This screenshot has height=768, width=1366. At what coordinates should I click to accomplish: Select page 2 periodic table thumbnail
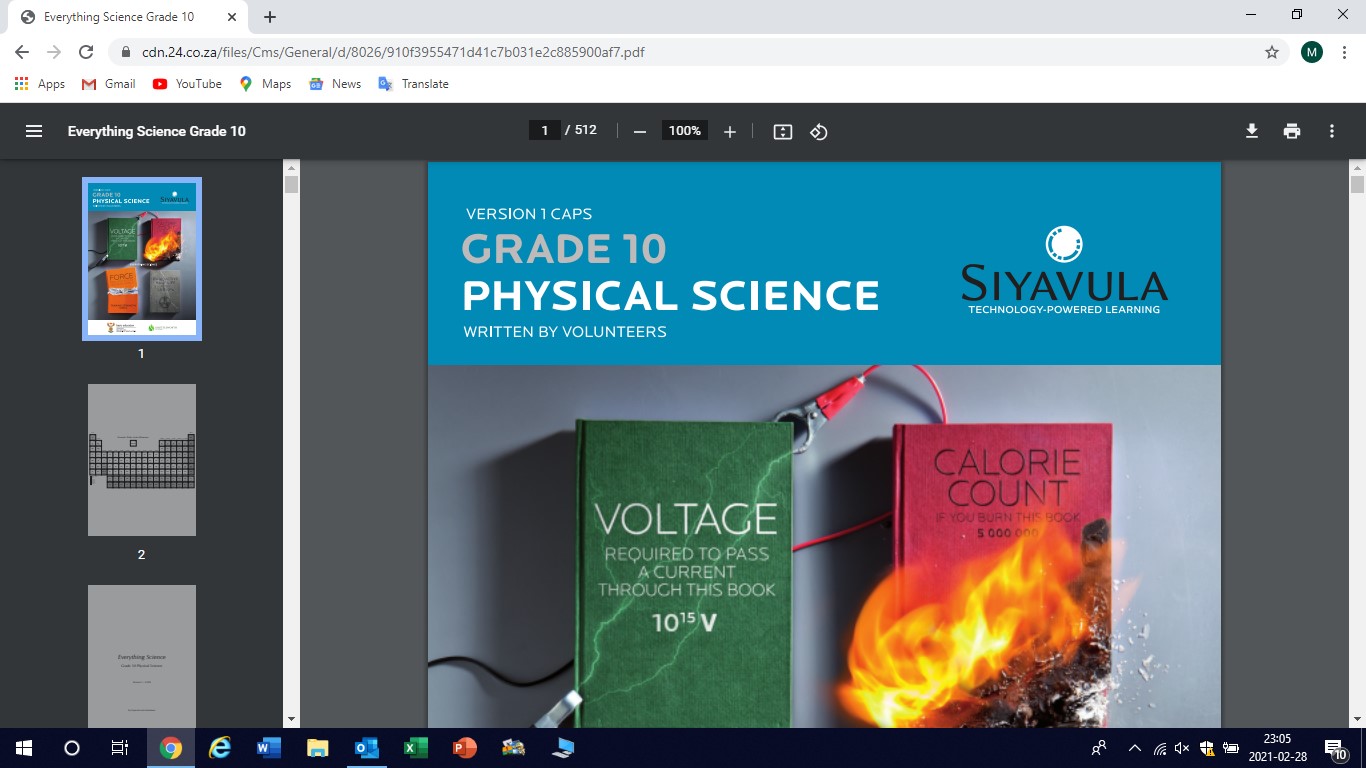click(142, 460)
